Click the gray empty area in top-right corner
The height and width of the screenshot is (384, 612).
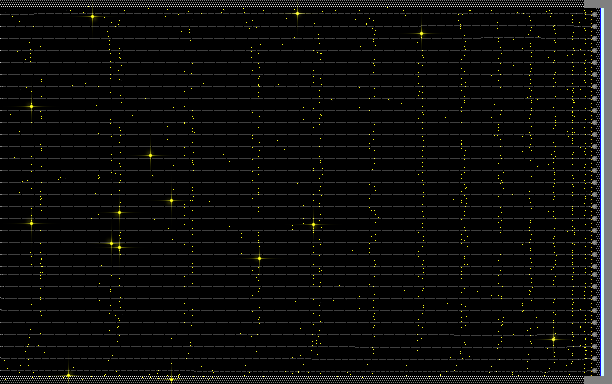598,4
